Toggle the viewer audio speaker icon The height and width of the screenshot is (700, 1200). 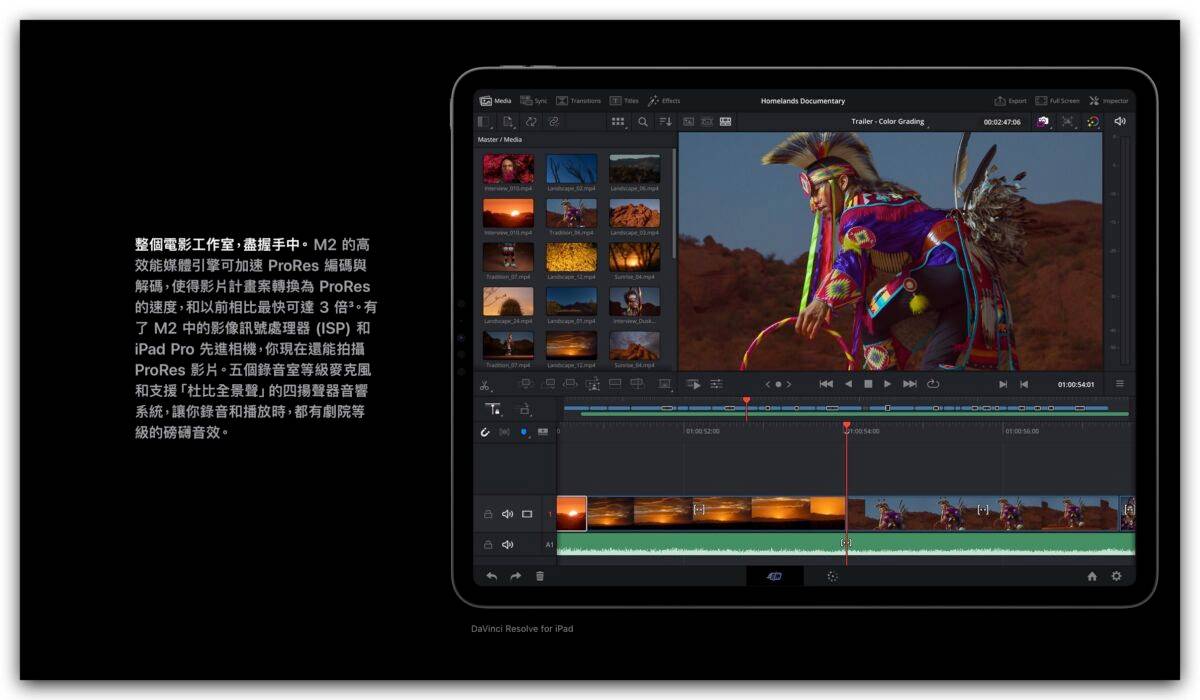coord(1119,122)
